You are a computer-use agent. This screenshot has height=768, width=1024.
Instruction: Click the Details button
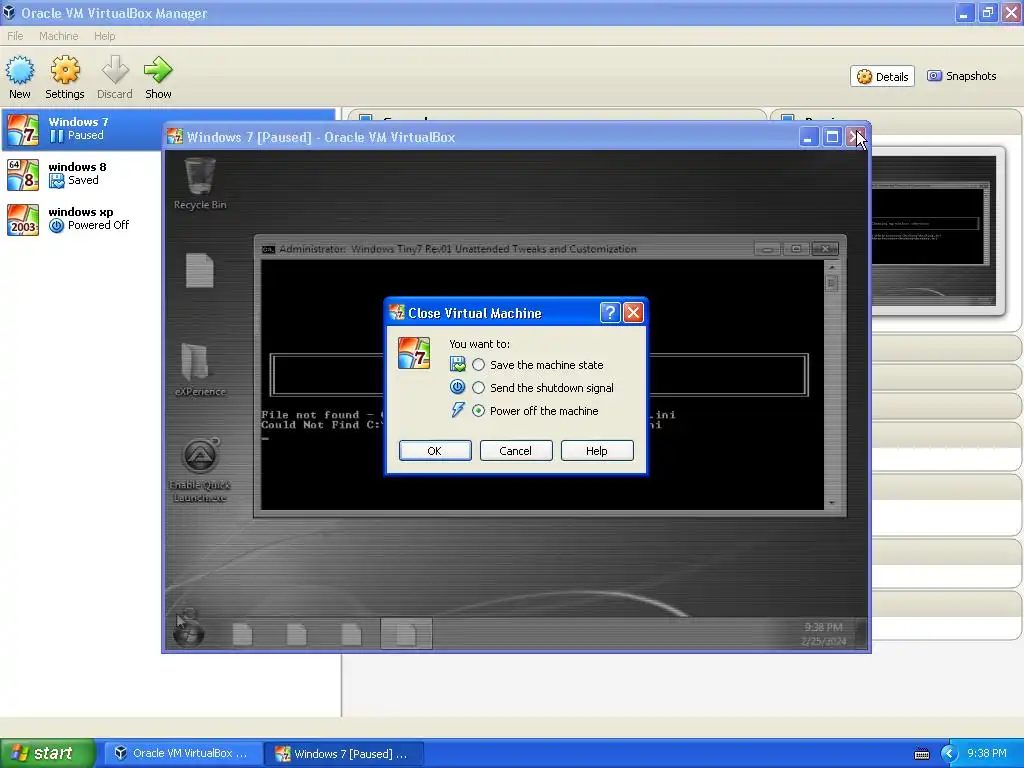click(x=882, y=76)
